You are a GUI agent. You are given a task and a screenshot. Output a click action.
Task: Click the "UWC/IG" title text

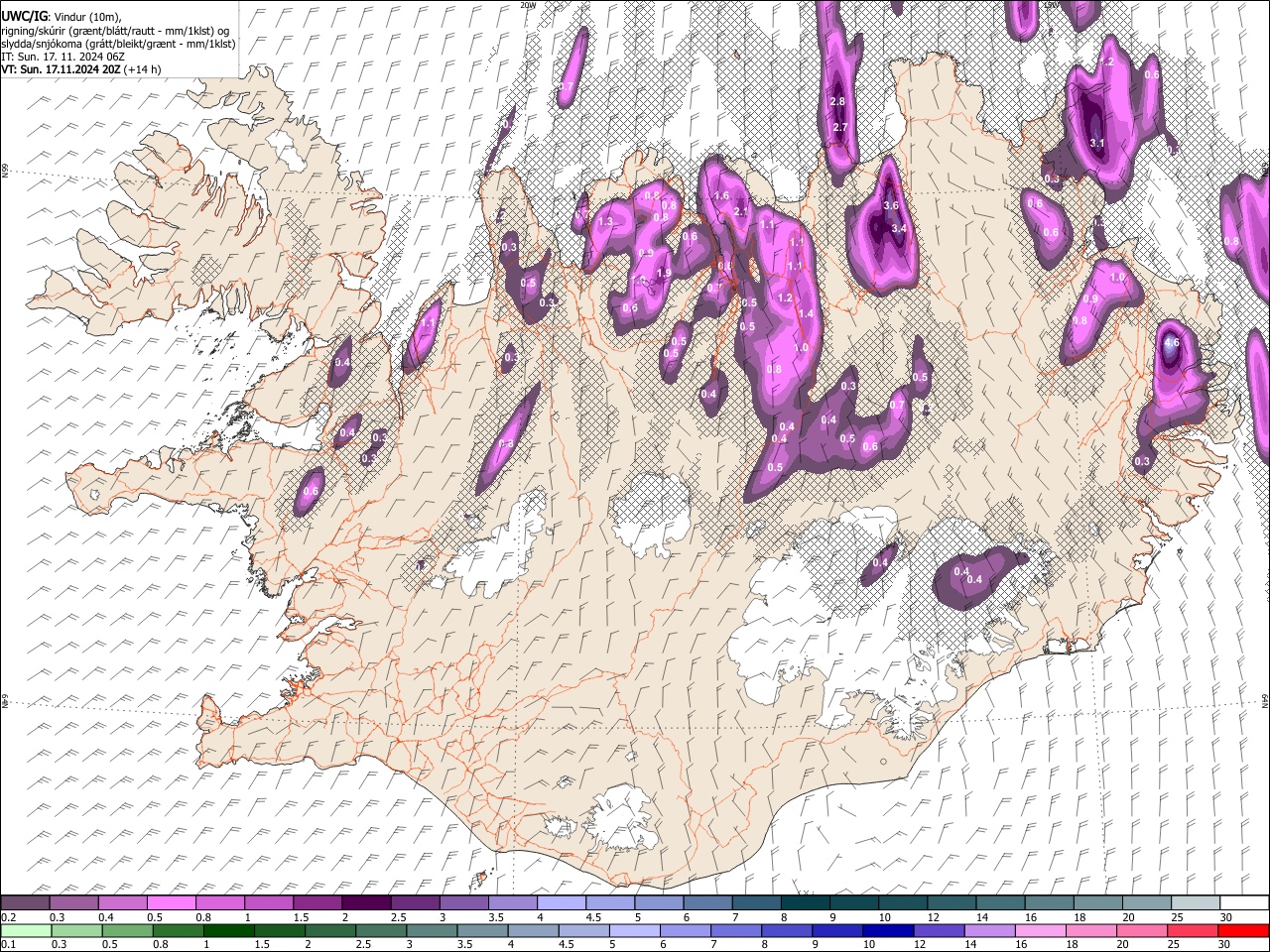[x=23, y=17]
